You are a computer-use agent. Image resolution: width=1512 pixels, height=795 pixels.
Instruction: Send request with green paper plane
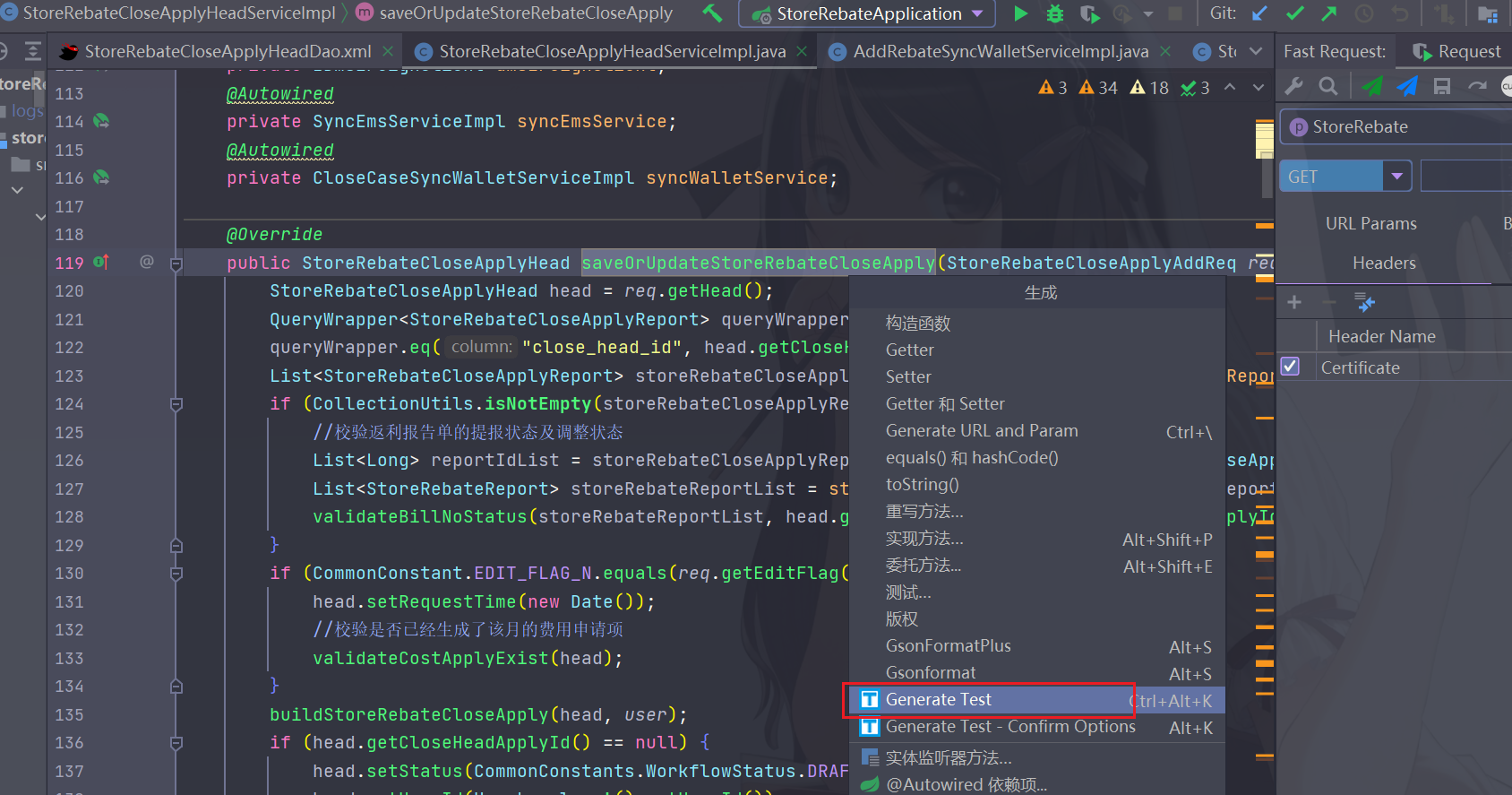(x=1371, y=86)
